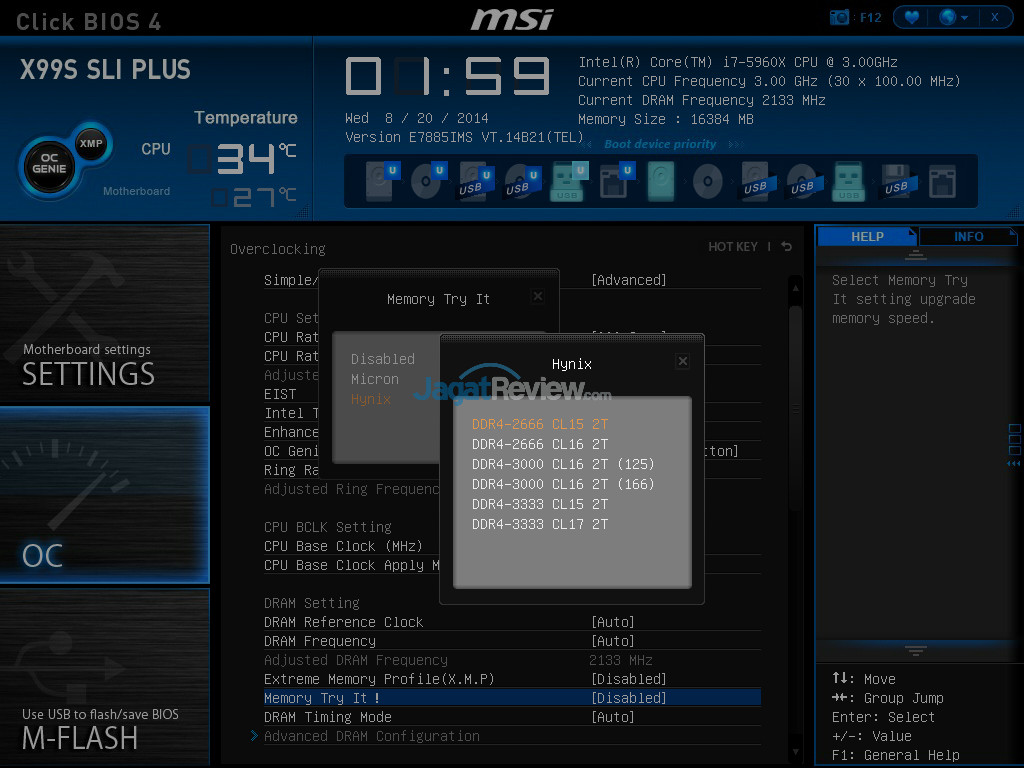Expand Advanced DRAM Configuration submenu
The image size is (1024, 768).
pos(371,736)
